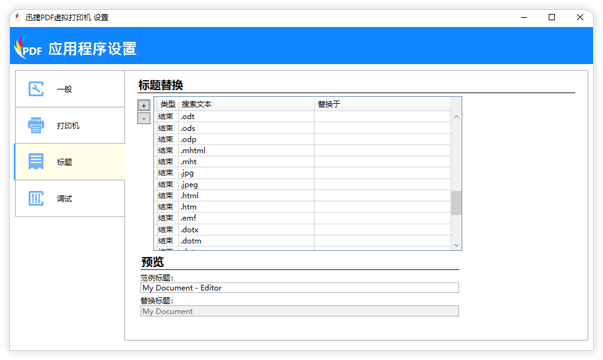Open the 一般 general settings icon
The image size is (603, 360).
[x=36, y=89]
